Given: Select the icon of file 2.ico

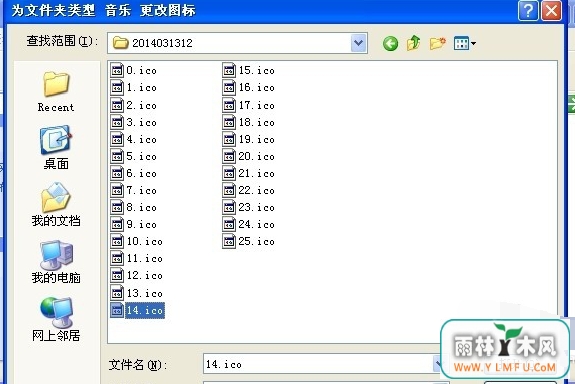Looking at the screenshot, I should pos(117,105).
